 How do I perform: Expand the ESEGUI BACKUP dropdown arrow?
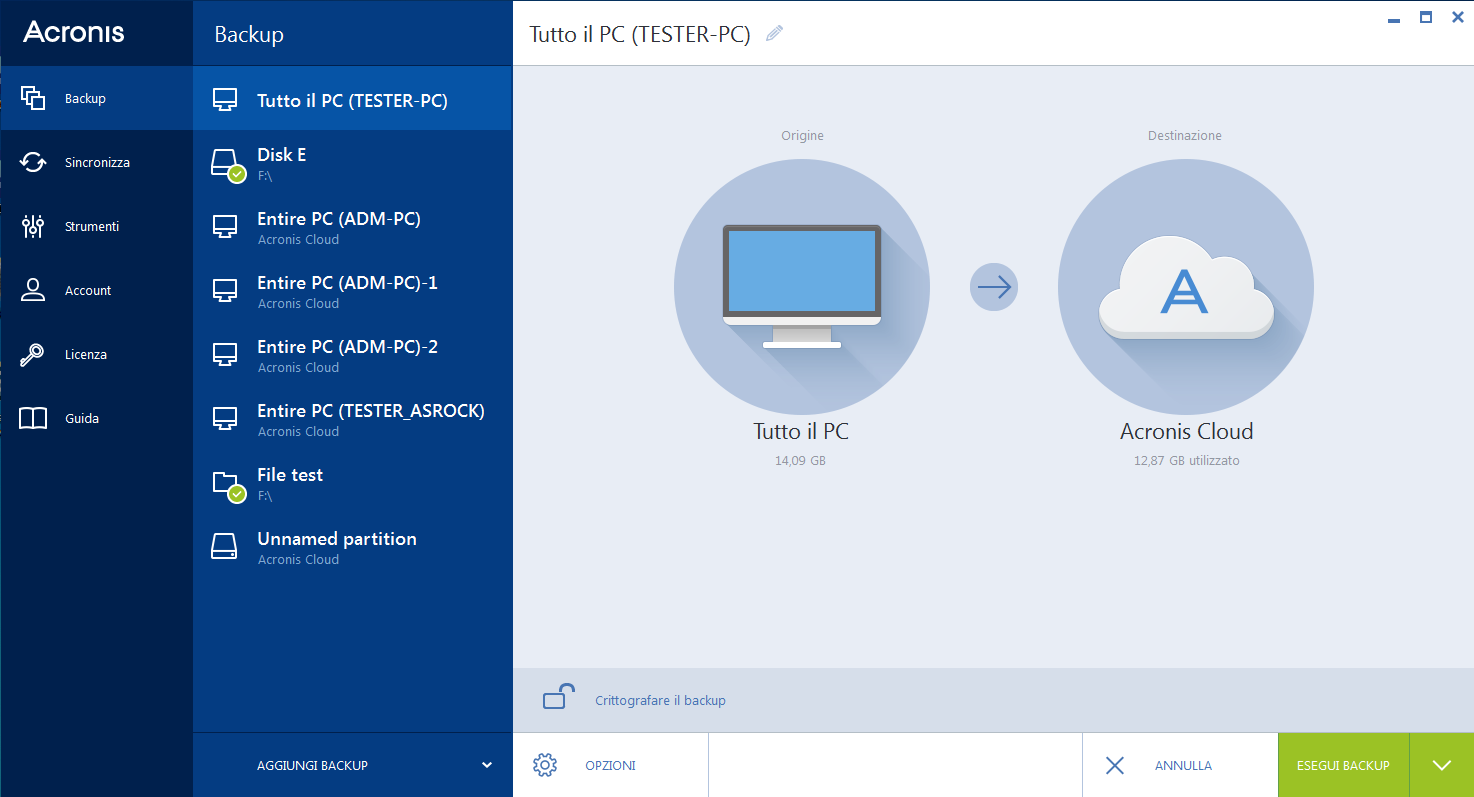tap(1441, 765)
